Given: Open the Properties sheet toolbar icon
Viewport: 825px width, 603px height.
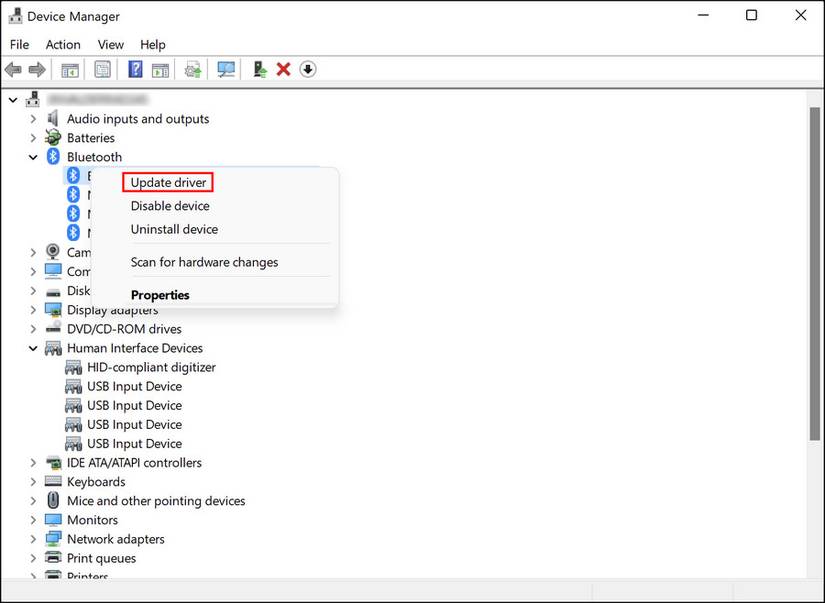Looking at the screenshot, I should click(x=102, y=69).
